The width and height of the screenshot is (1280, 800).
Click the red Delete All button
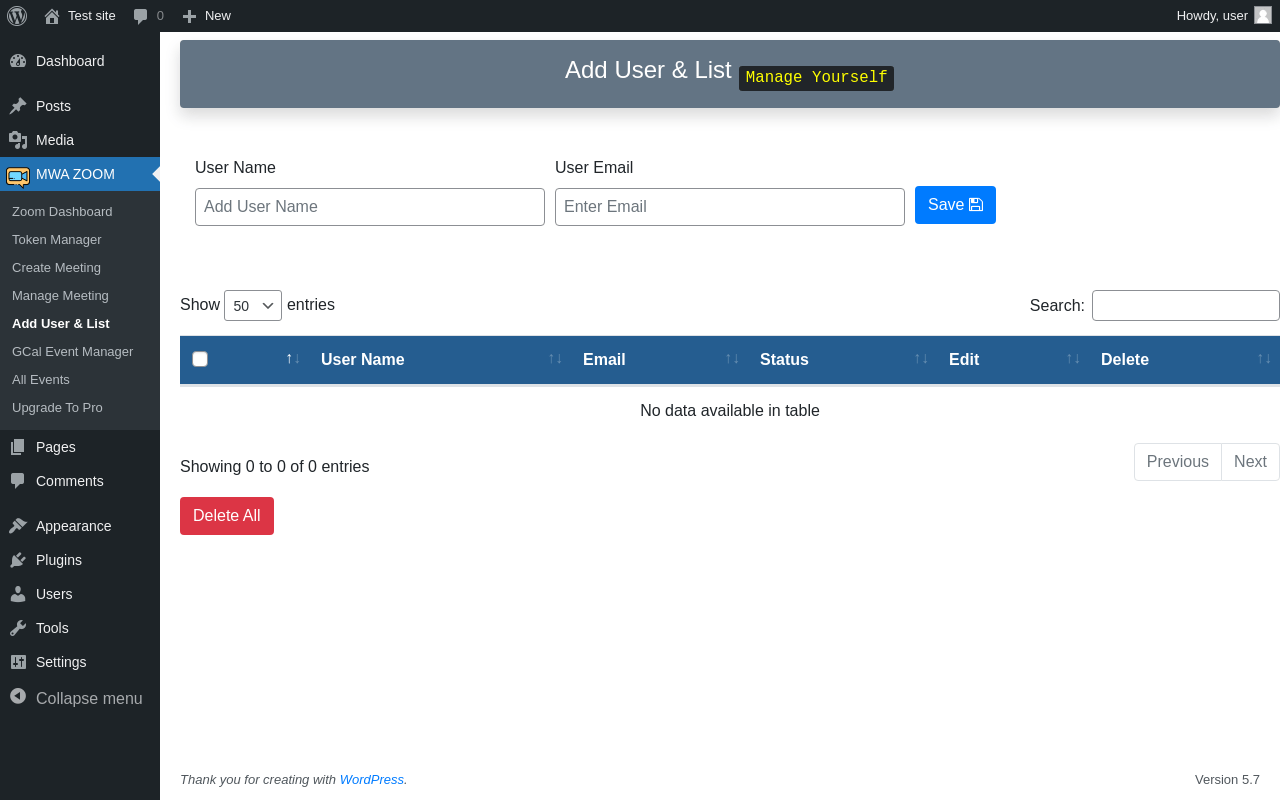[227, 516]
